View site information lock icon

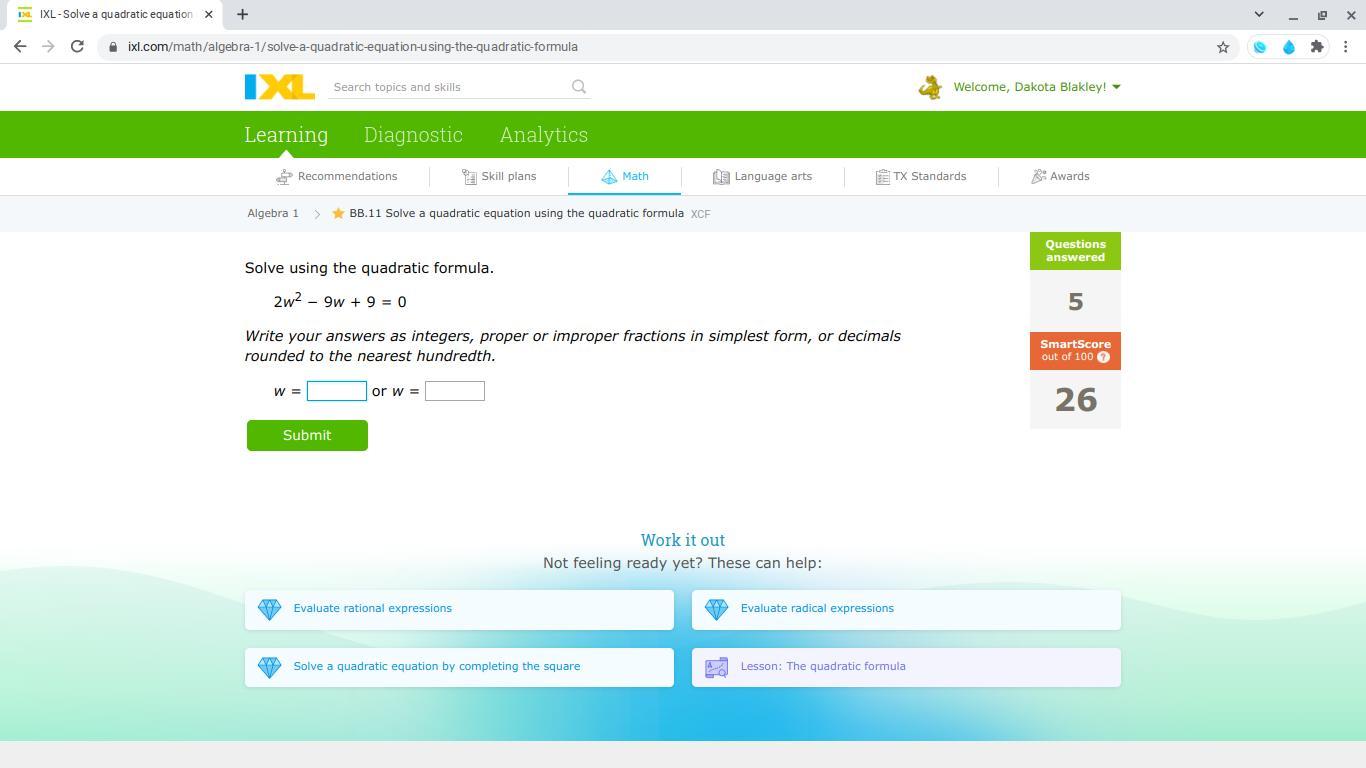pos(113,47)
